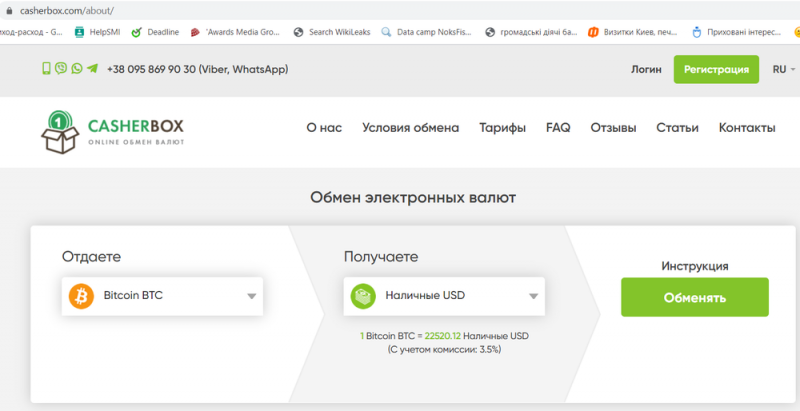
Task: Click the CasherBox logo
Action: point(113,131)
